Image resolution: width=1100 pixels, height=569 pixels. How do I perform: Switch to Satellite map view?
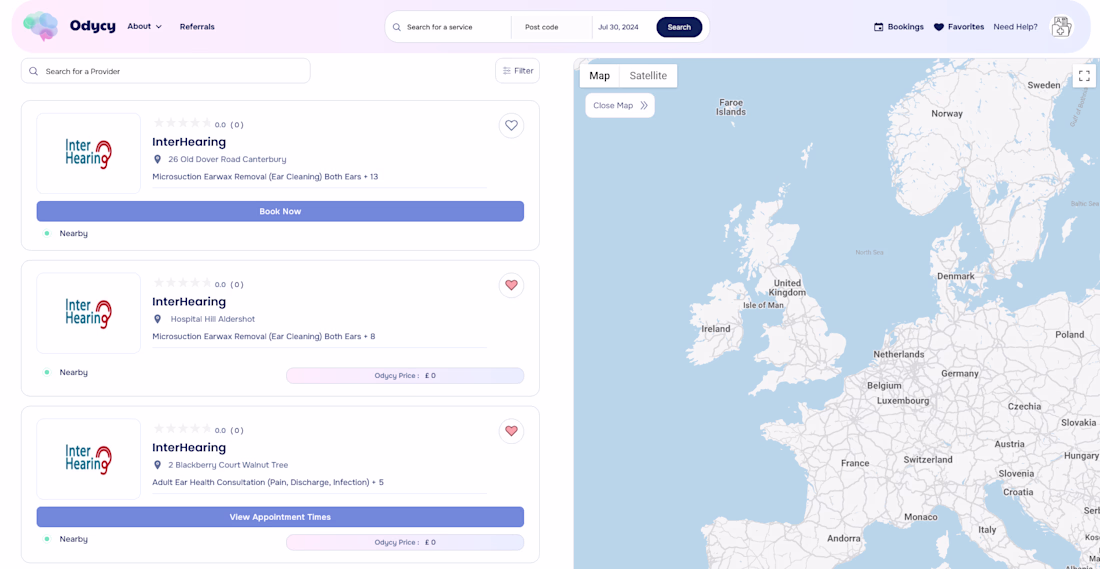(x=648, y=76)
